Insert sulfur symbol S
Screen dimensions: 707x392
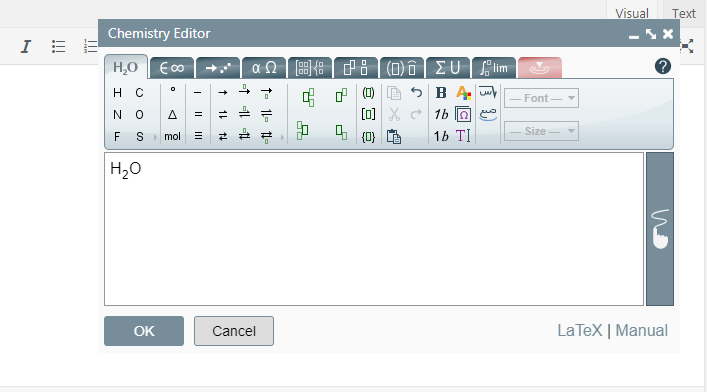[x=139, y=136]
